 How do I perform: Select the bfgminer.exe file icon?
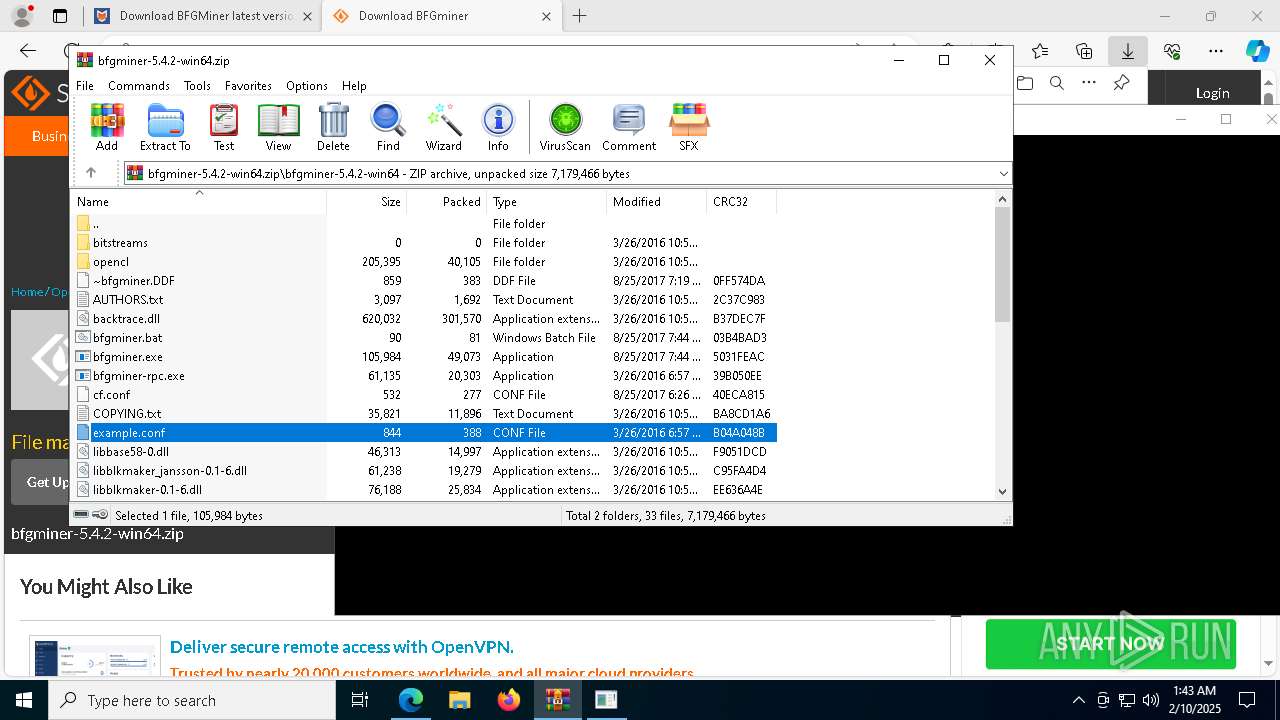[x=84, y=357]
